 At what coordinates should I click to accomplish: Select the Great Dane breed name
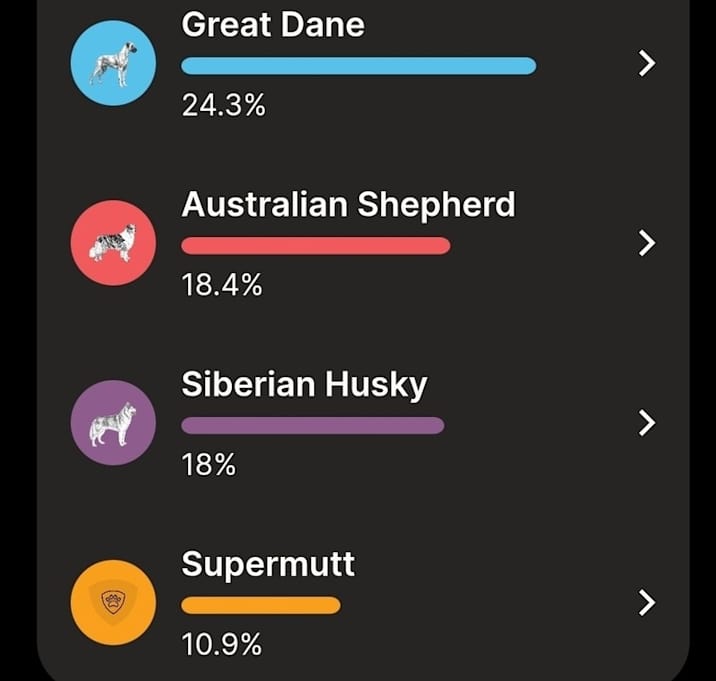click(273, 24)
